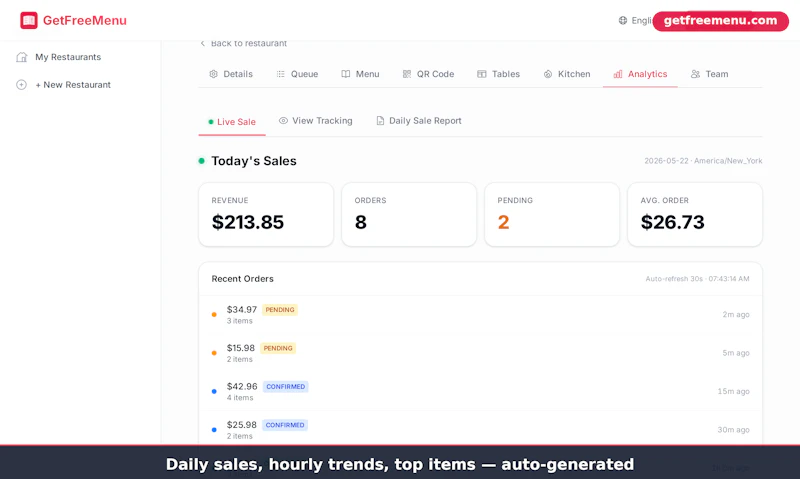Click the Details gear icon
The height and width of the screenshot is (479, 800).
(213, 74)
